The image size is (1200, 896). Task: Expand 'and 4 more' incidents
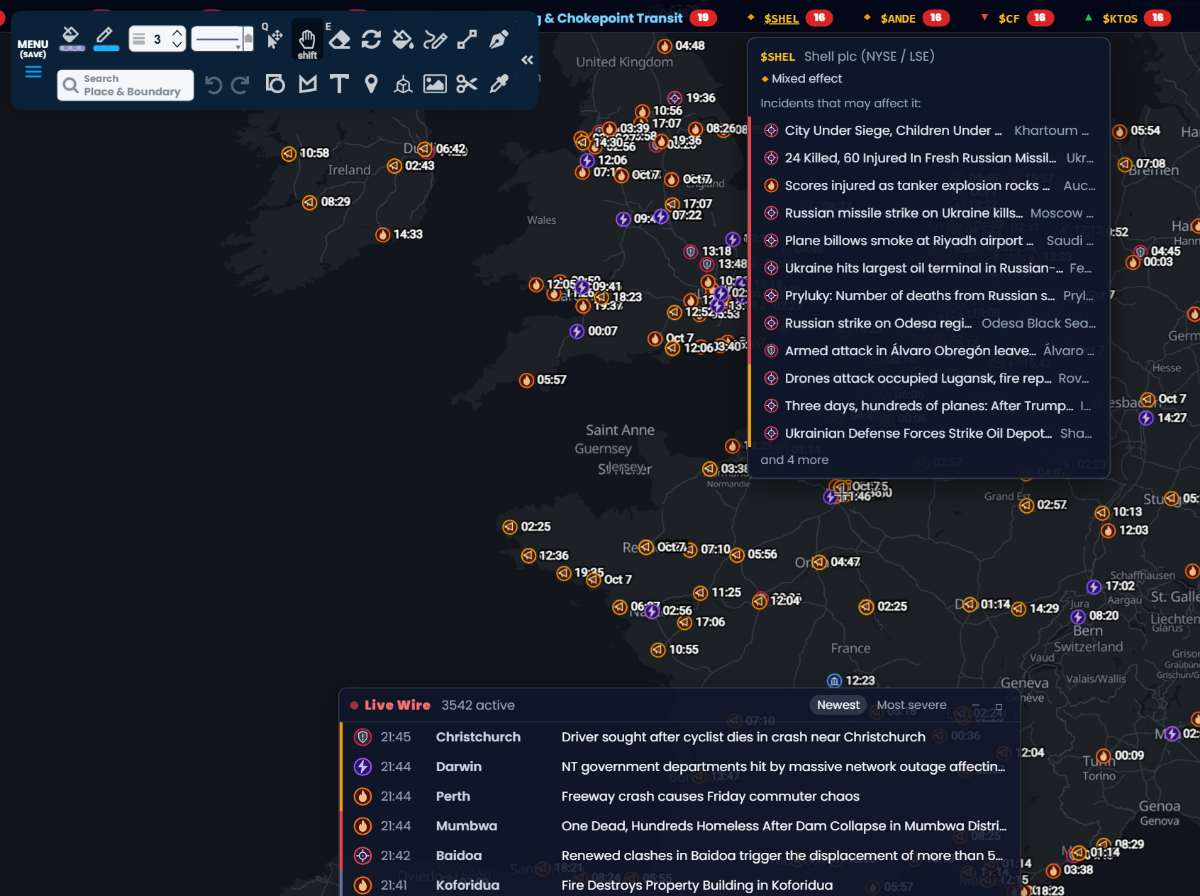tap(794, 460)
